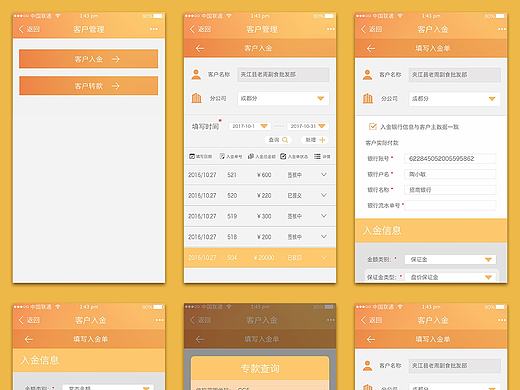The height and width of the screenshot is (390, 520).
Task: Expand the row numbered 521
Action: [324, 174]
